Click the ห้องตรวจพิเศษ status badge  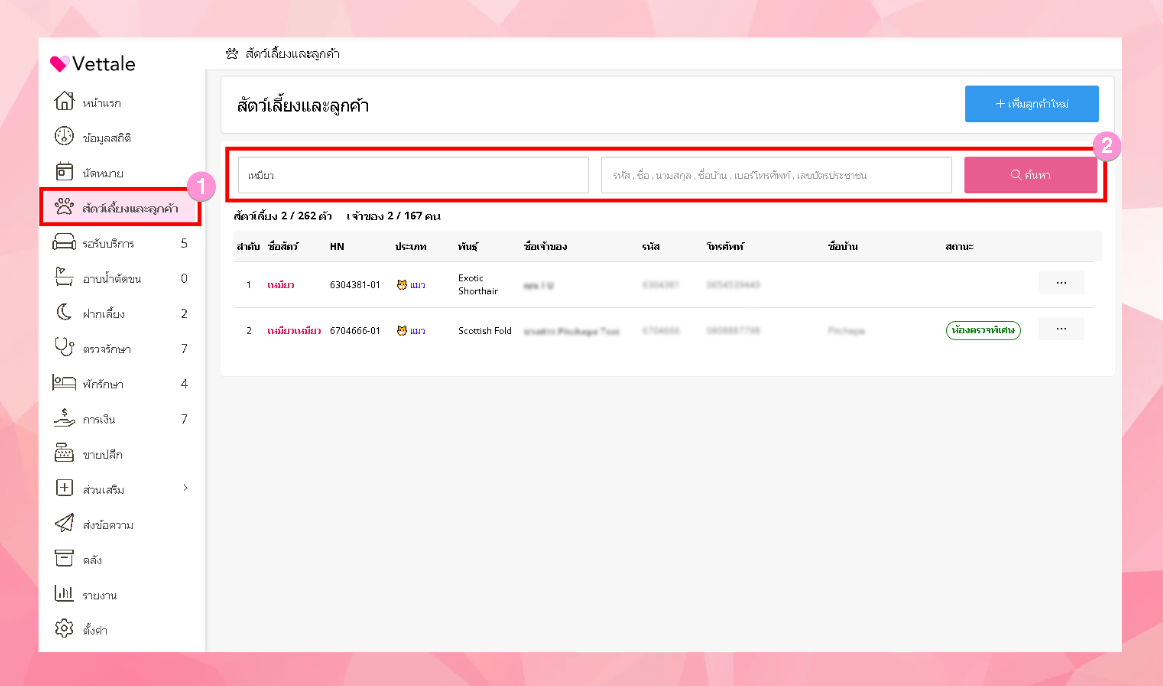983,330
